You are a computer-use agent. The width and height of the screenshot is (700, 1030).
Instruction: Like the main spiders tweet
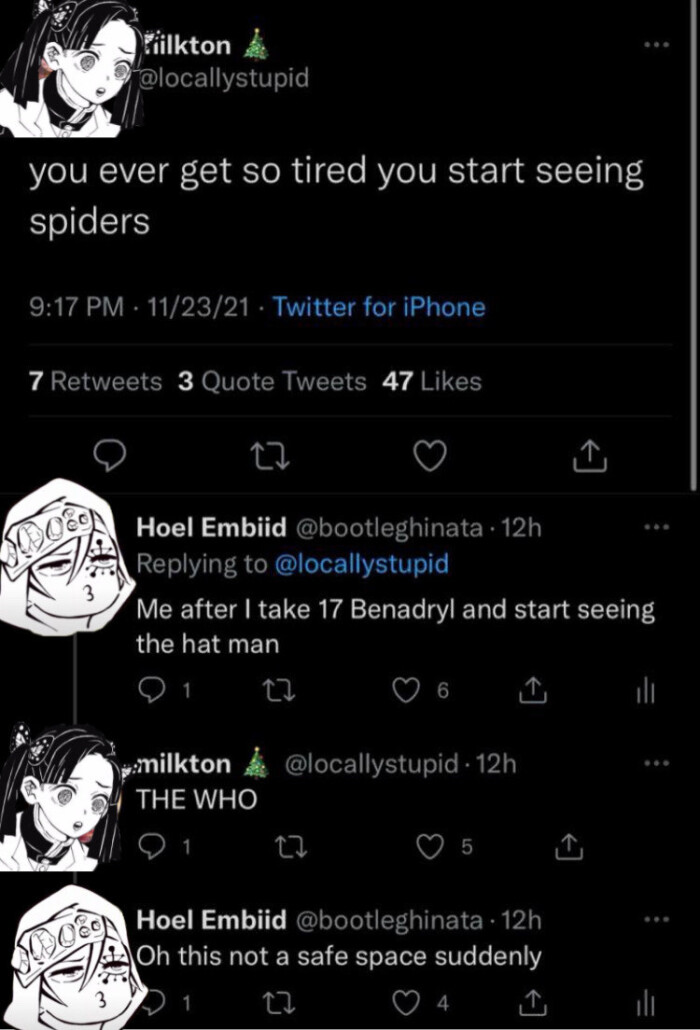coord(429,457)
